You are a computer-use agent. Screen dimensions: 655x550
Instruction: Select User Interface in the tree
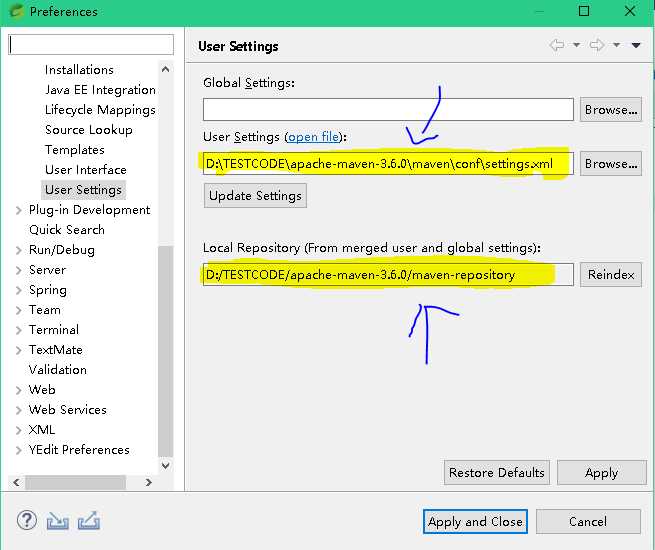pos(86,170)
